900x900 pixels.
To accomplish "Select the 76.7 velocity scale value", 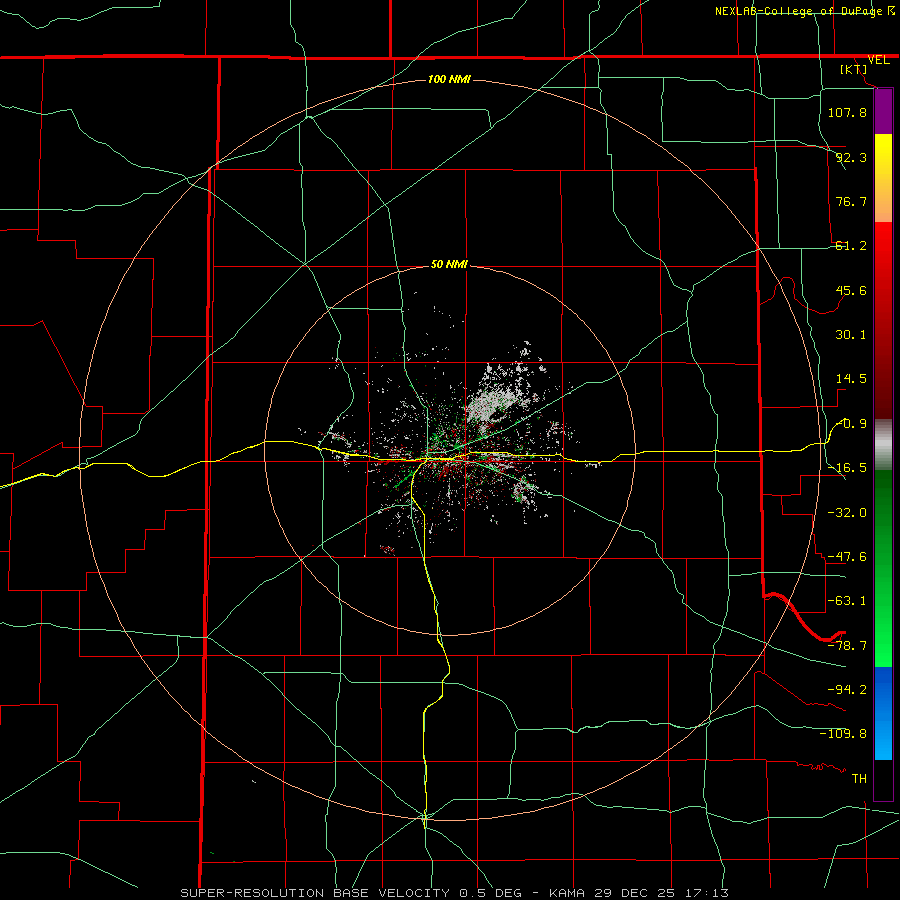I will coord(851,201).
